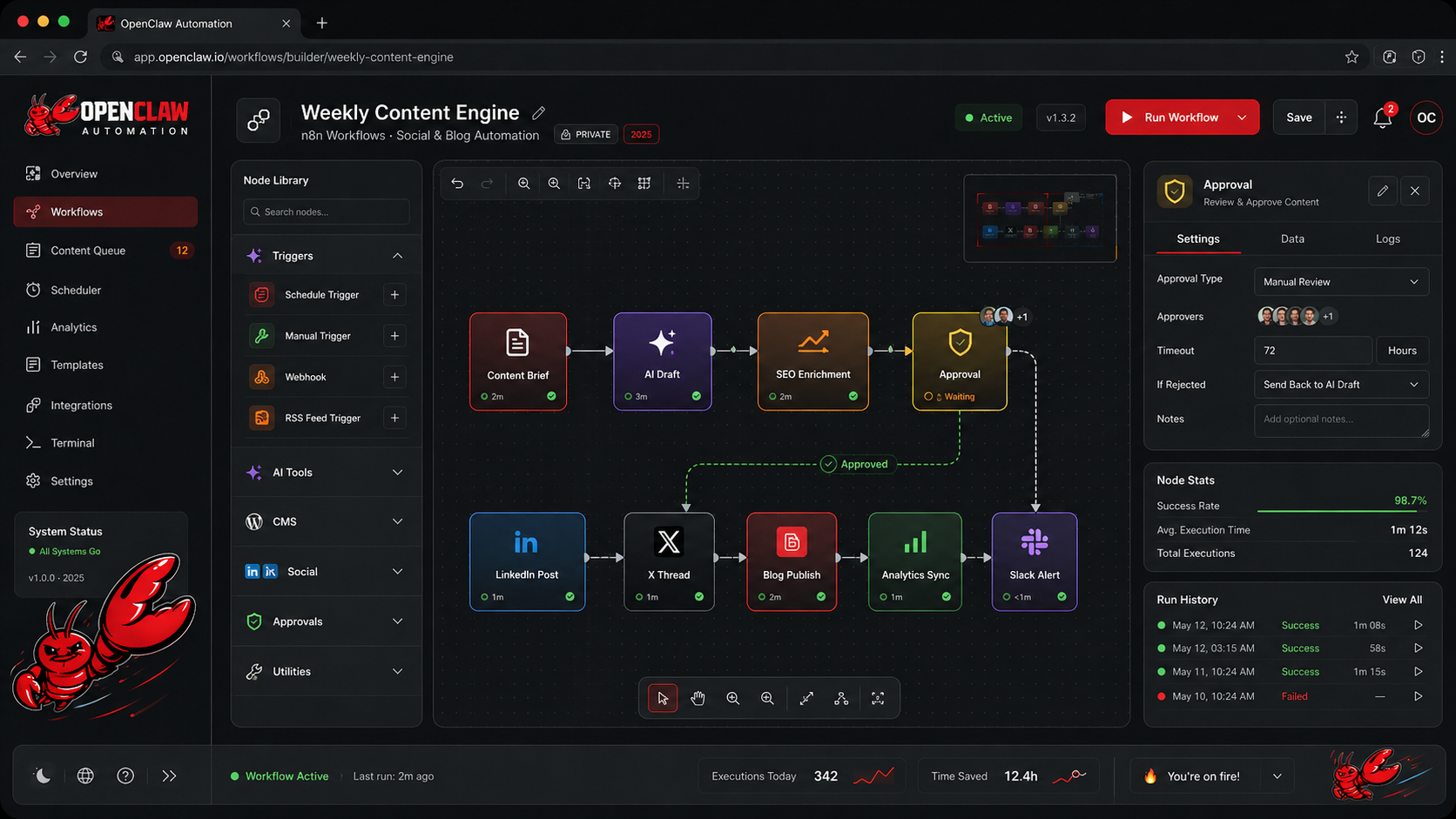Select the Hand pan tool

(698, 697)
